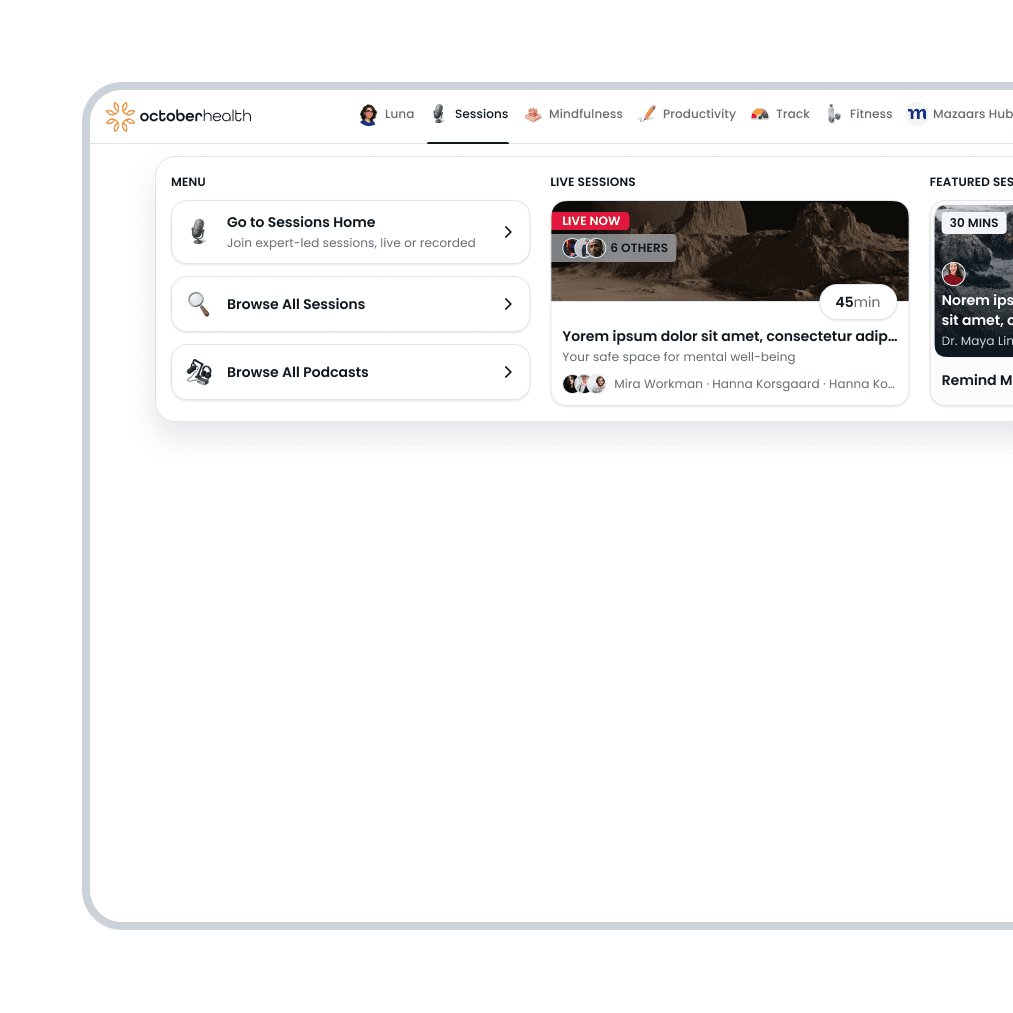This screenshot has width=1013, height=1013.
Task: Open the Mindfulness tab
Action: point(573,114)
